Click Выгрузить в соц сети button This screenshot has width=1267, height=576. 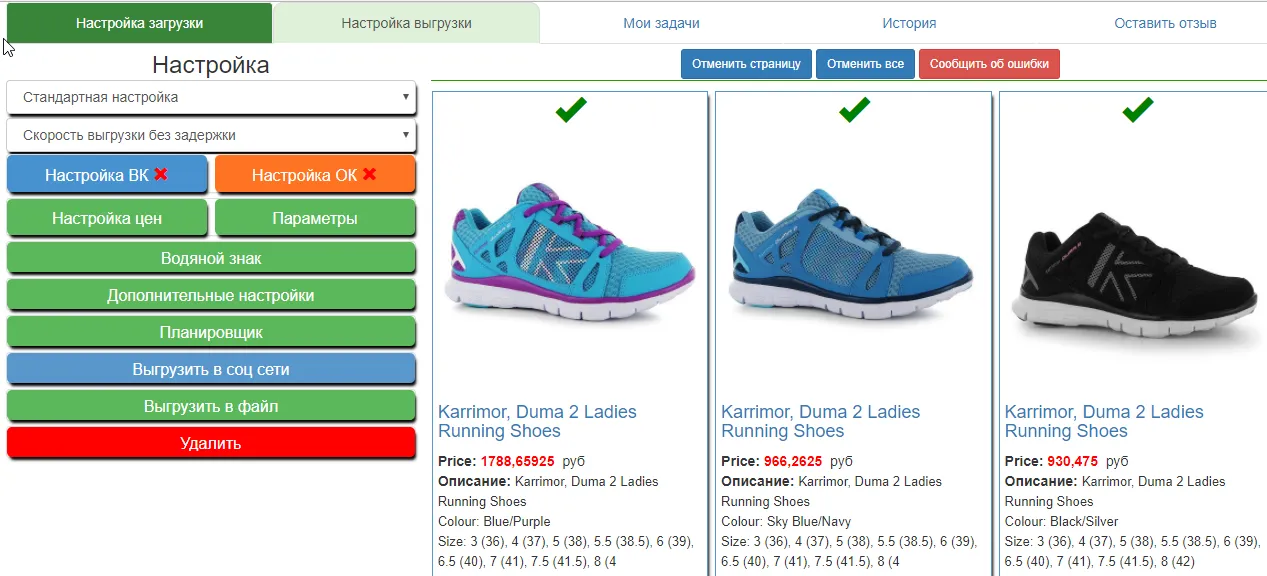click(x=211, y=369)
